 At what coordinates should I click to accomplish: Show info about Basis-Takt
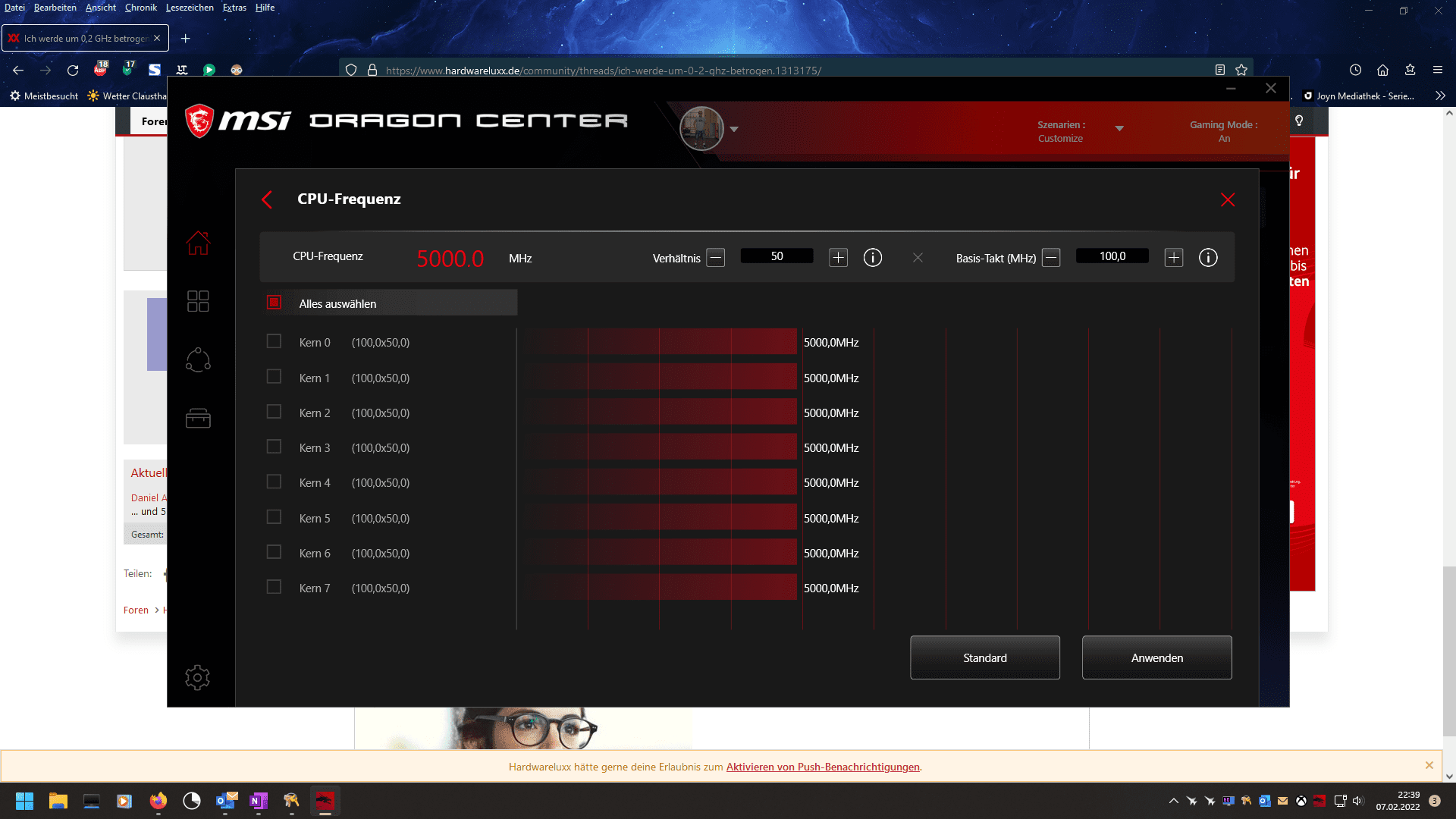click(x=1208, y=258)
